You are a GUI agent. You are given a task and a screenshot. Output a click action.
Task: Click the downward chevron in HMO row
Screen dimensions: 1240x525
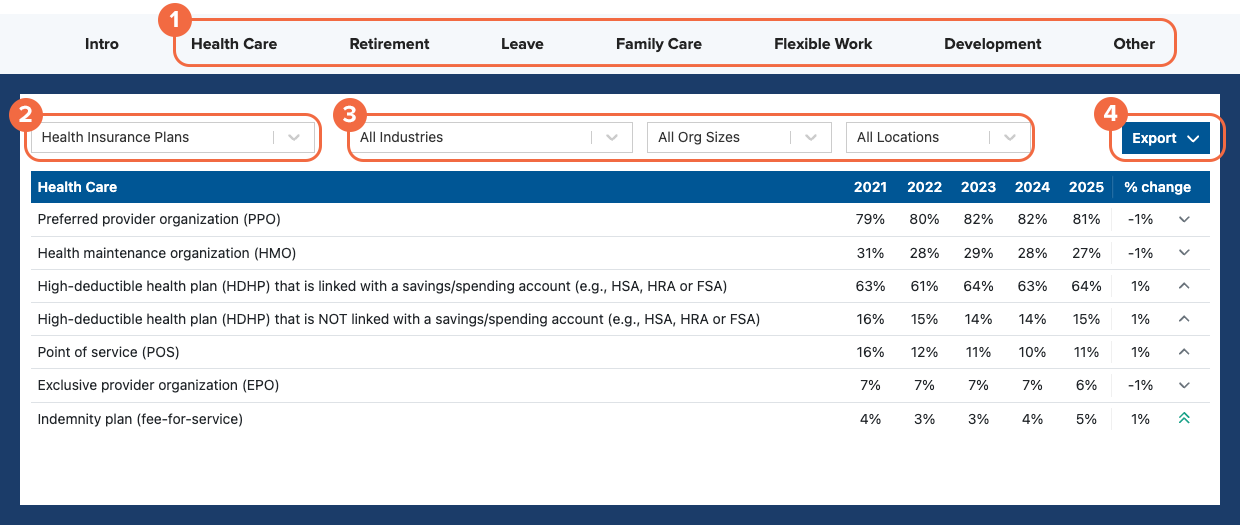(x=1184, y=253)
